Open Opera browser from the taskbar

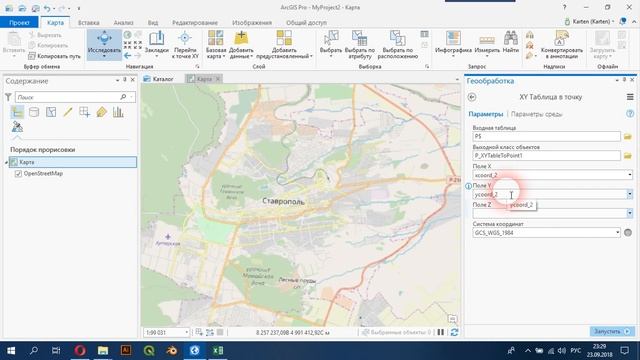(x=80, y=350)
